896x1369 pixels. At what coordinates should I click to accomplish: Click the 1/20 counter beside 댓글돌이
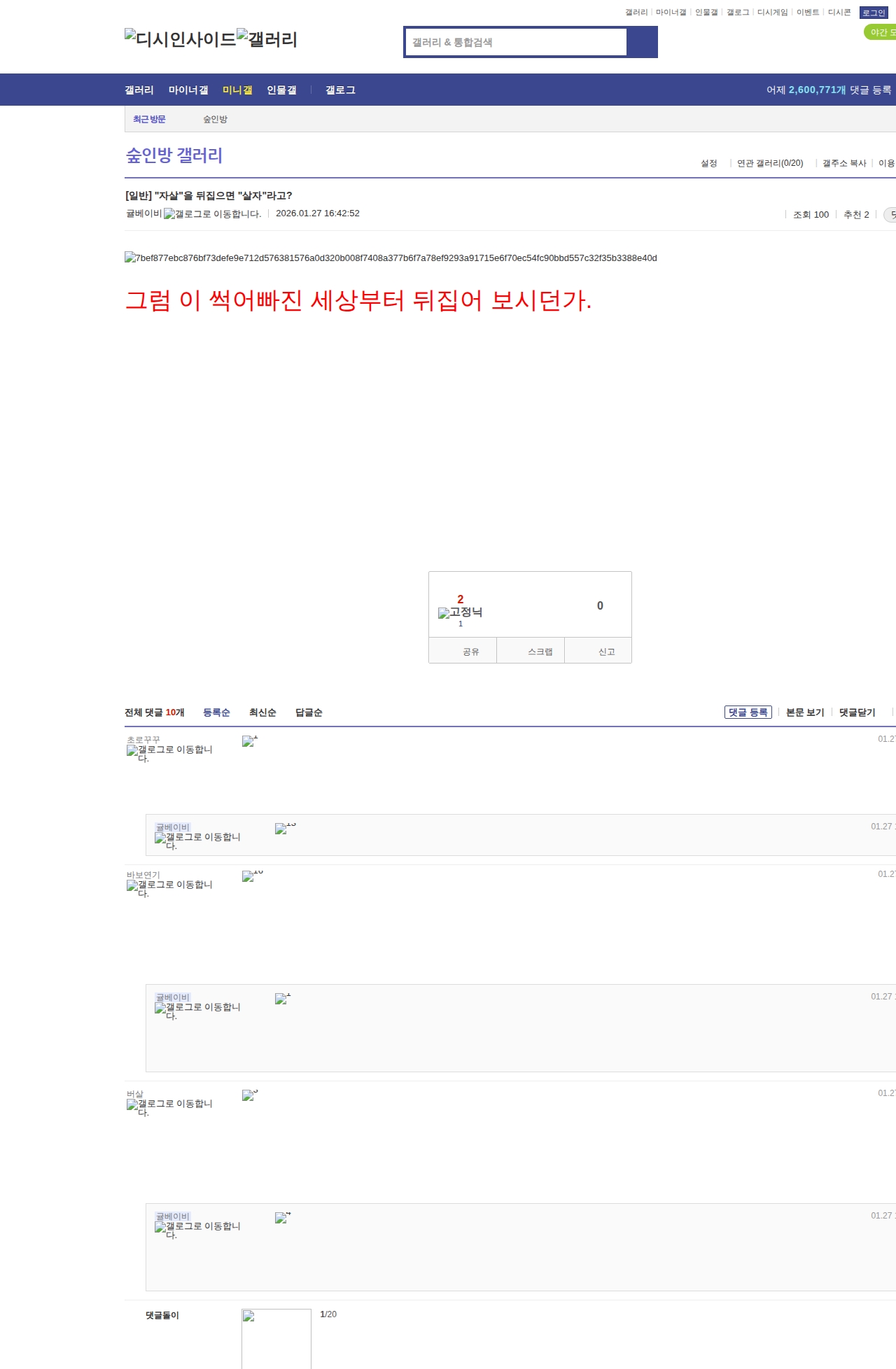coord(328,1314)
